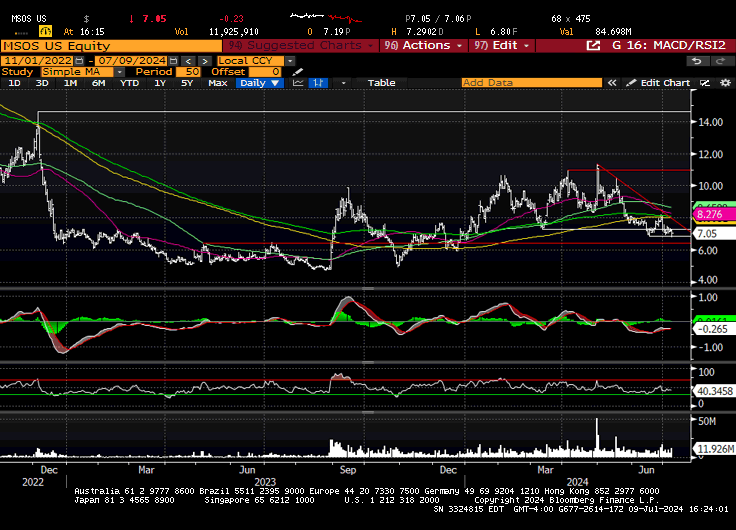Click the MSOS US ticker text
The image size is (736, 530).
pos(29,19)
